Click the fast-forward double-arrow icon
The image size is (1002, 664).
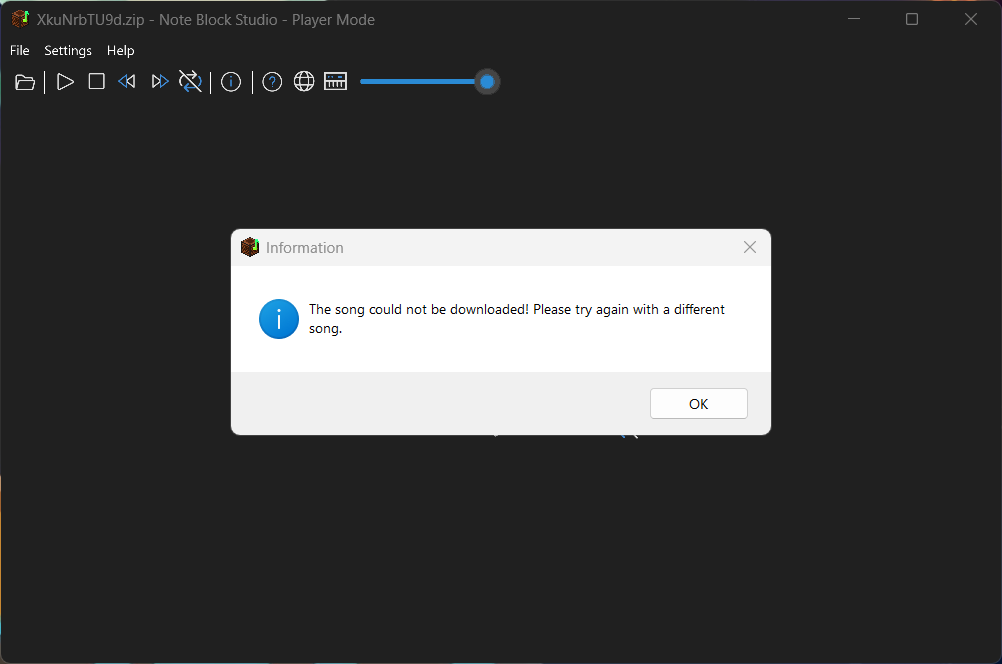pos(159,82)
